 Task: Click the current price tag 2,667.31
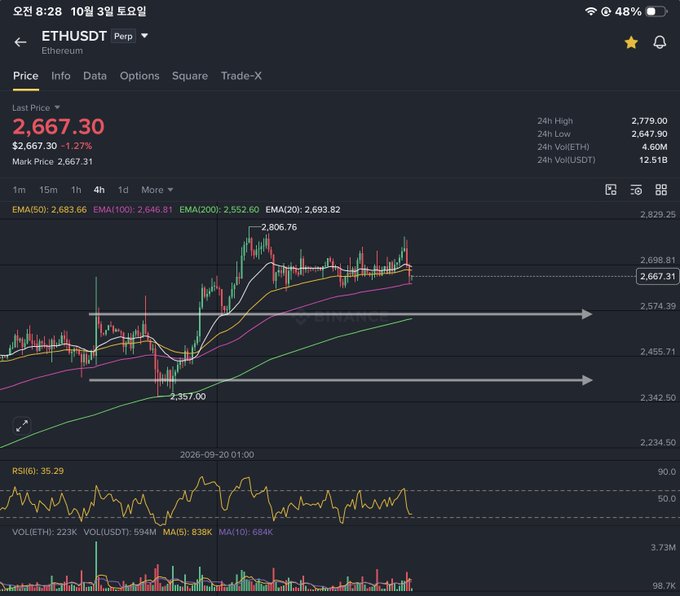tap(657, 276)
